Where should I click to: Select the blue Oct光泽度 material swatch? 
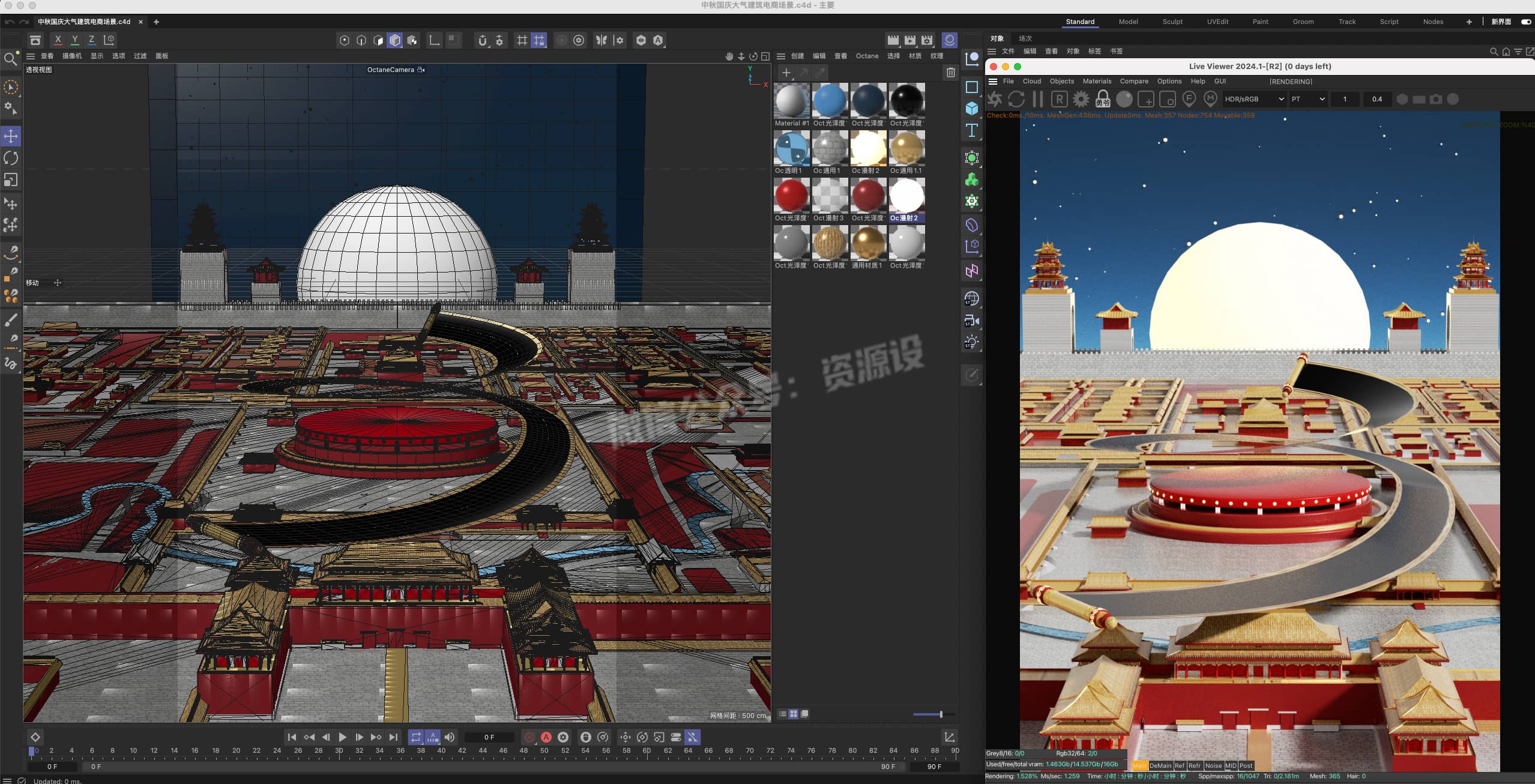(830, 100)
